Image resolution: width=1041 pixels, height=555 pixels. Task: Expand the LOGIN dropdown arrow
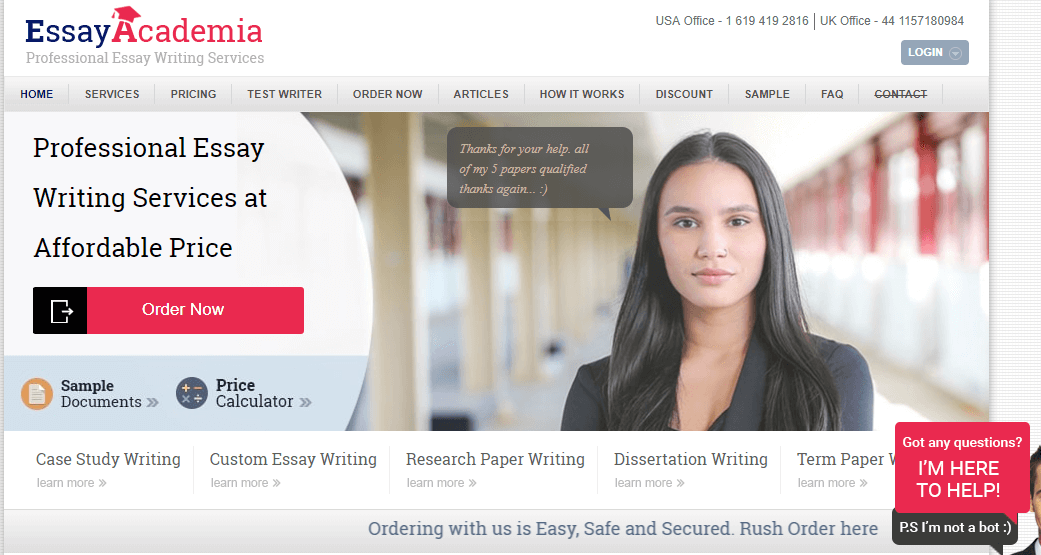[x=955, y=53]
